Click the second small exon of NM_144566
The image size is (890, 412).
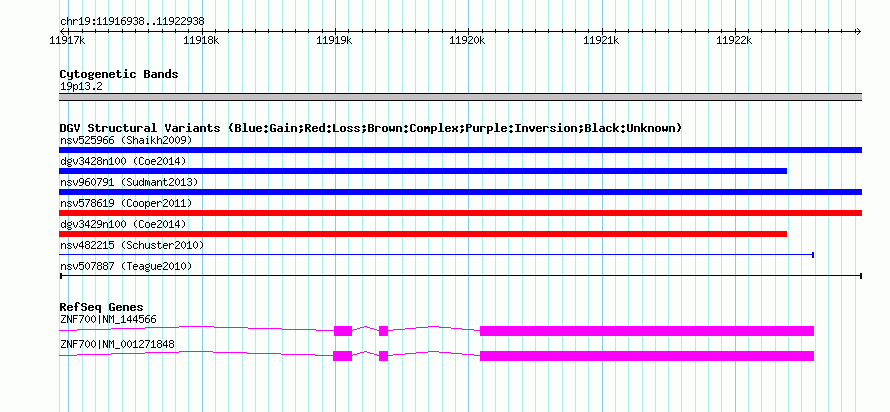tap(383, 331)
